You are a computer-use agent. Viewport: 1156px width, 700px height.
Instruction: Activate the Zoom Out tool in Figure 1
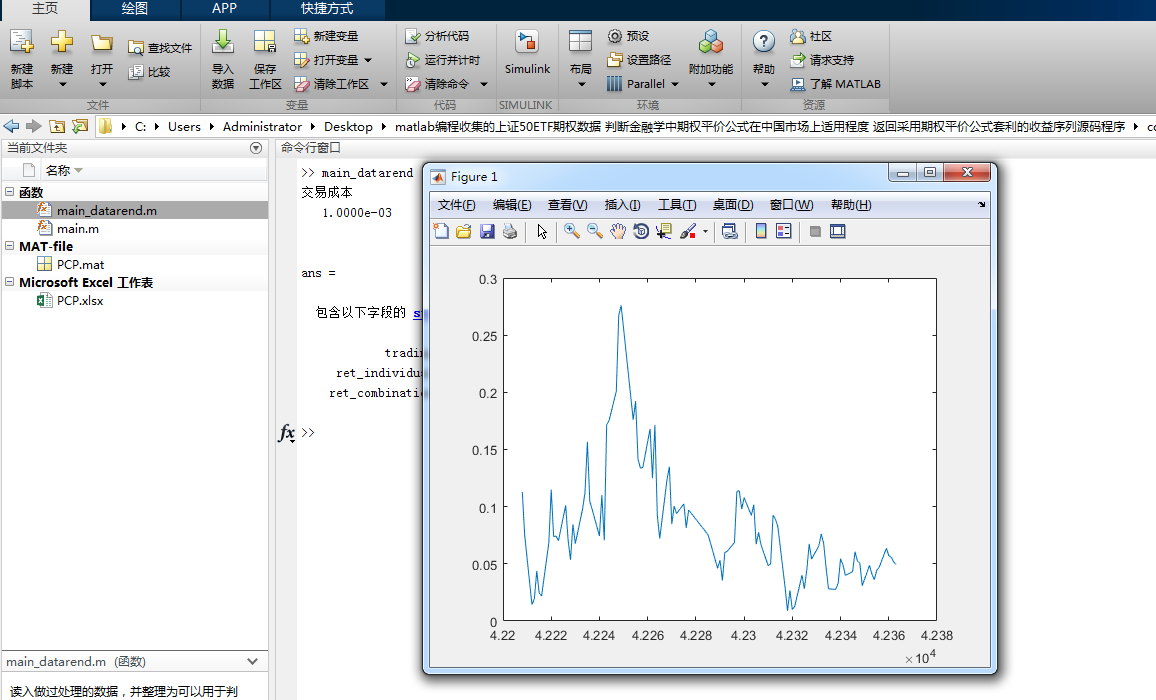point(594,232)
